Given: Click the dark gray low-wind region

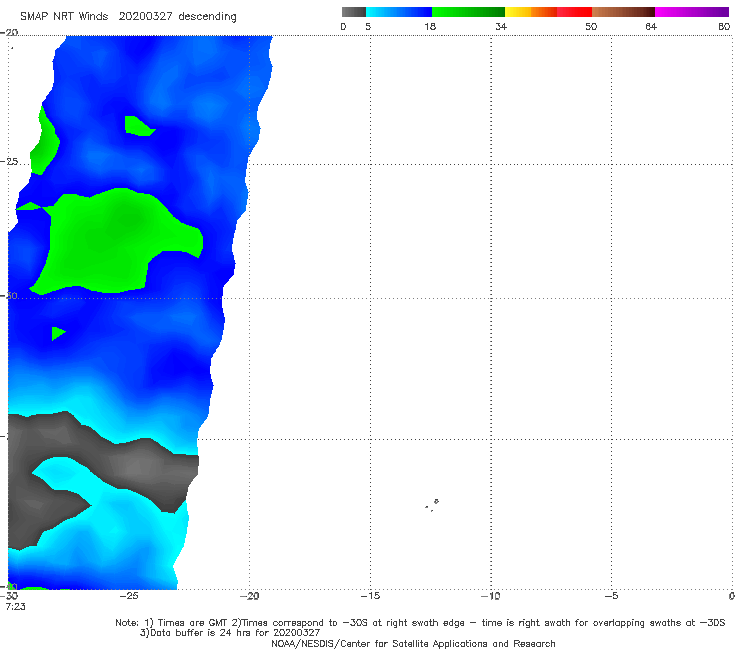Looking at the screenshot, I should pos(137,465).
